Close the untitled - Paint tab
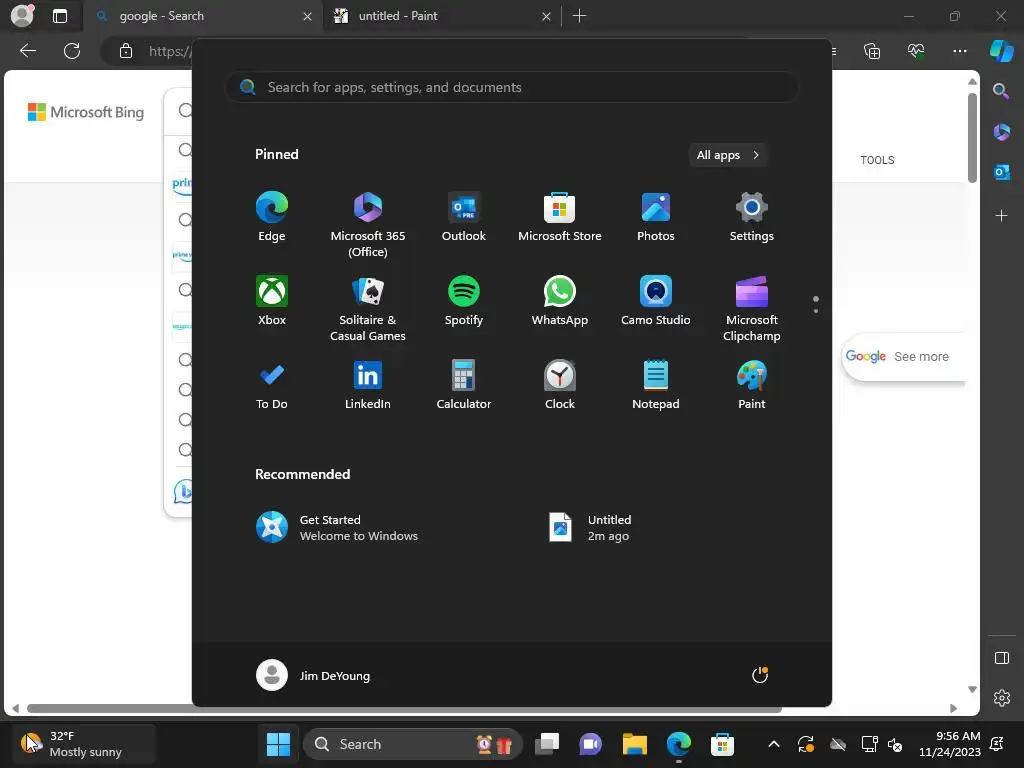Viewport: 1024px width, 768px height. (x=547, y=16)
